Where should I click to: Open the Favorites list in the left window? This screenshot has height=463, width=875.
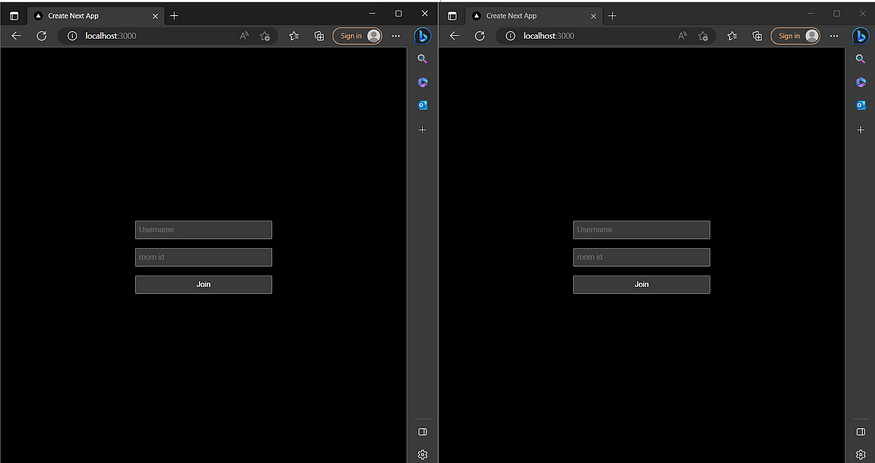(x=294, y=36)
